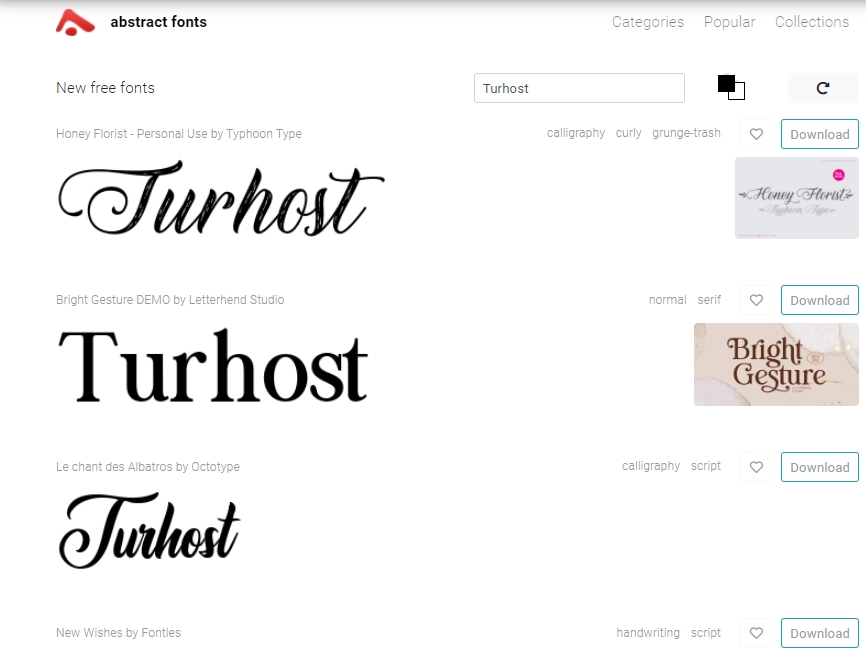Open the Bright Gesture promo thumbnail
The image size is (866, 653).
point(776,364)
